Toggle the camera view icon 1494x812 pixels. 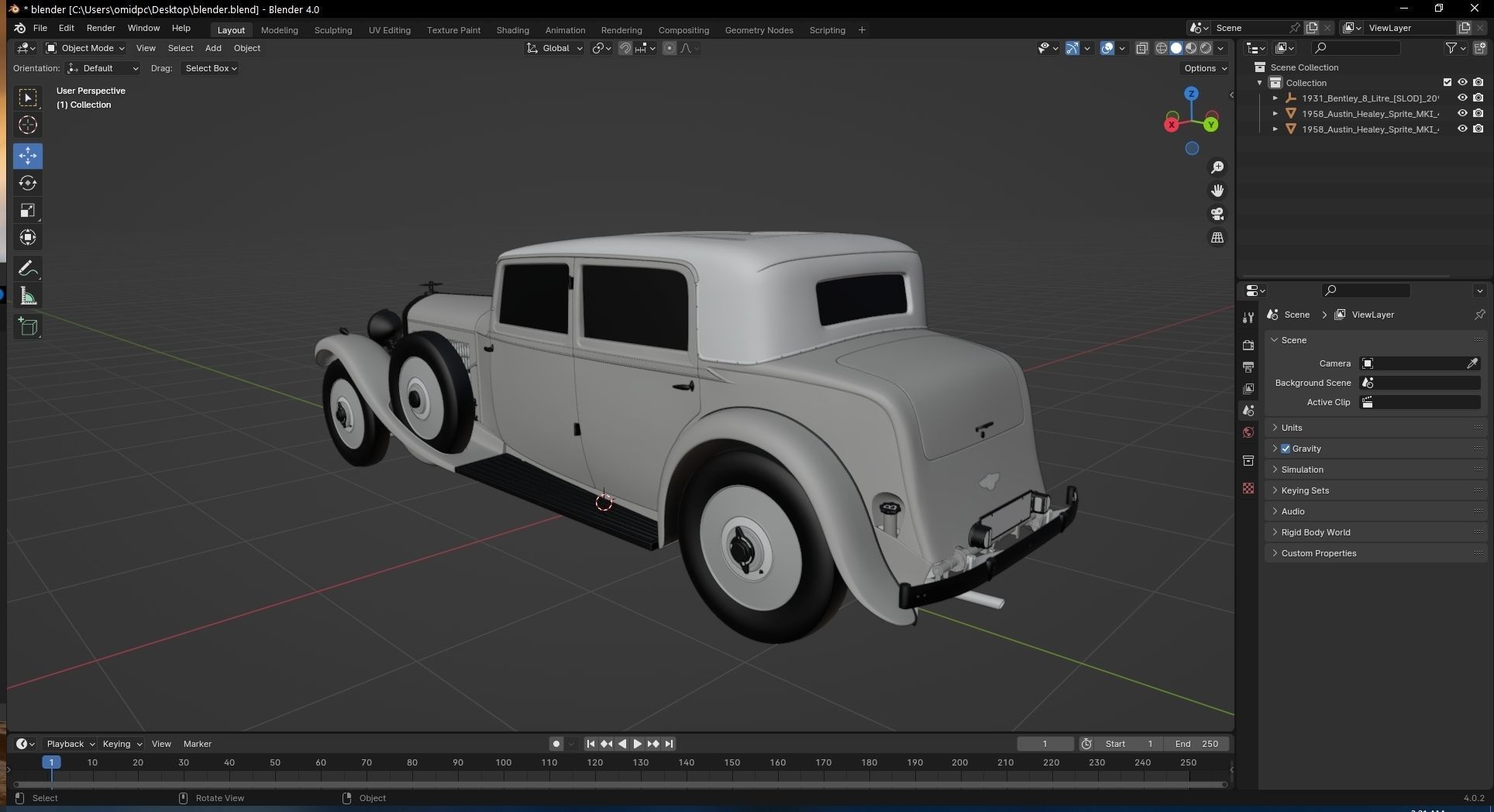[x=1217, y=214]
